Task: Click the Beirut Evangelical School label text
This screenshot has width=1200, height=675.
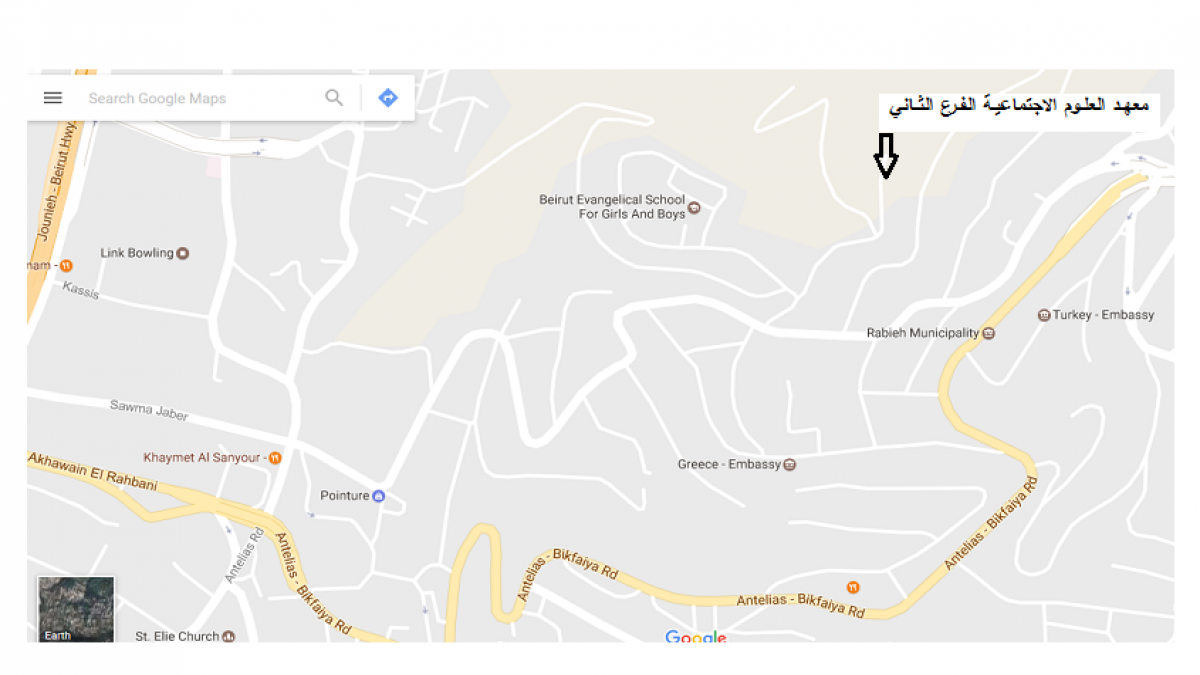Action: click(x=612, y=207)
